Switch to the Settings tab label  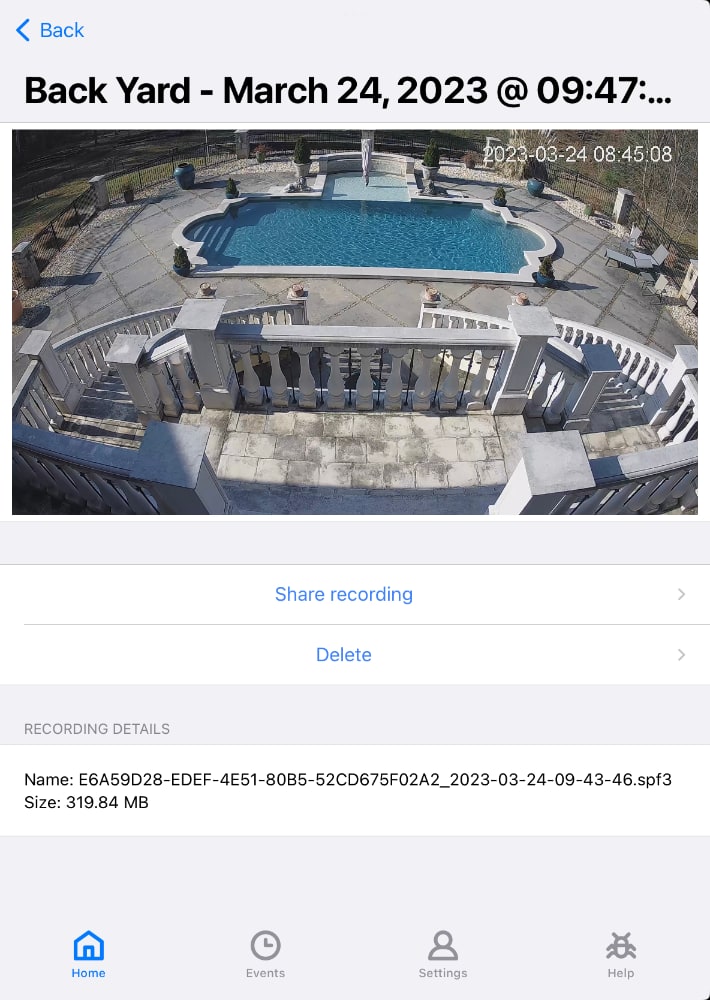(443, 973)
